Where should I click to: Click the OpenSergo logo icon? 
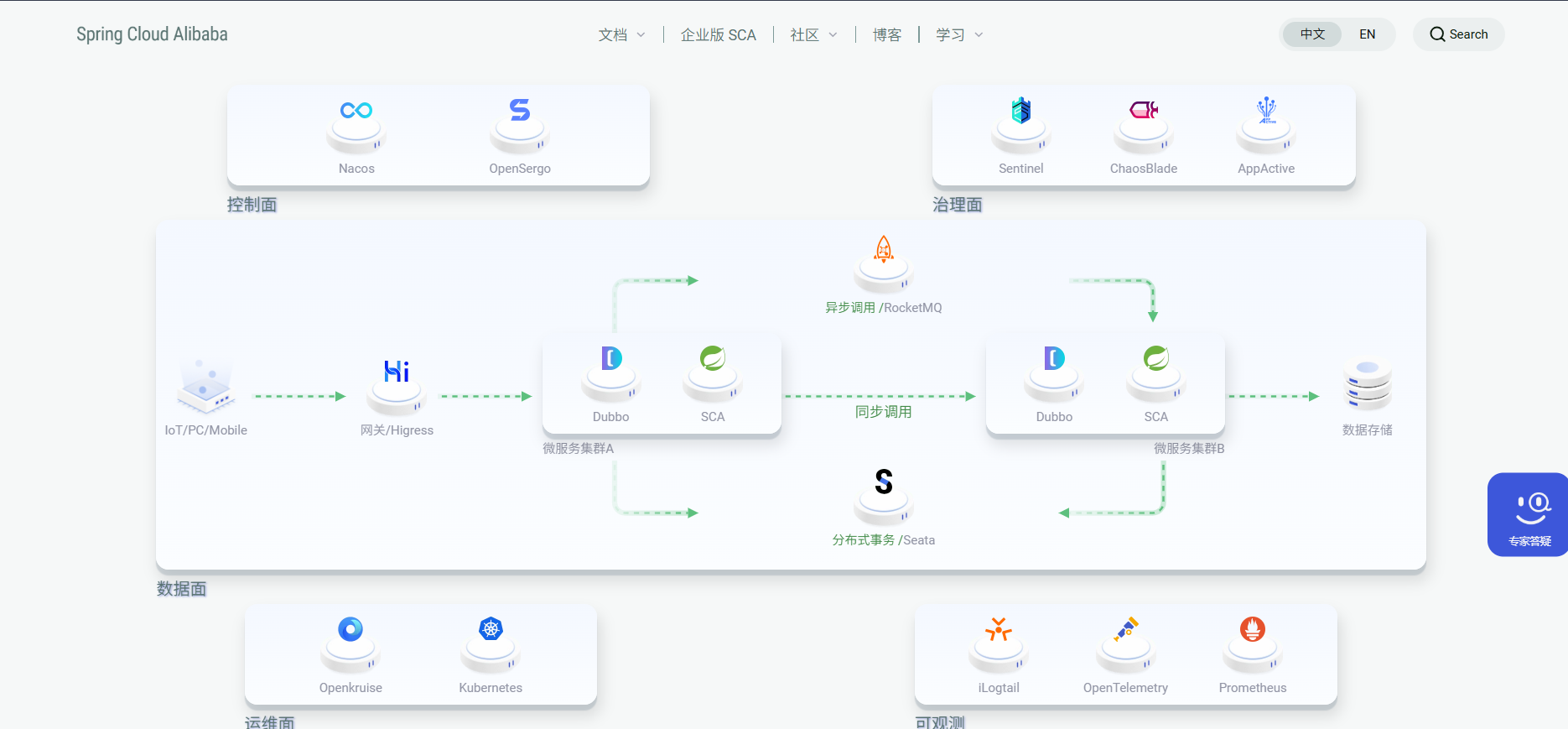(x=520, y=110)
